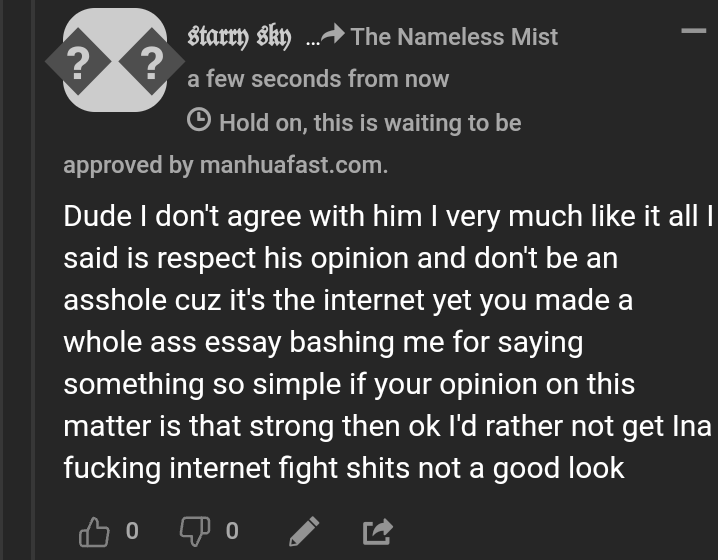Select 'Hold on, this is waiting' notice

[x=370, y=123]
